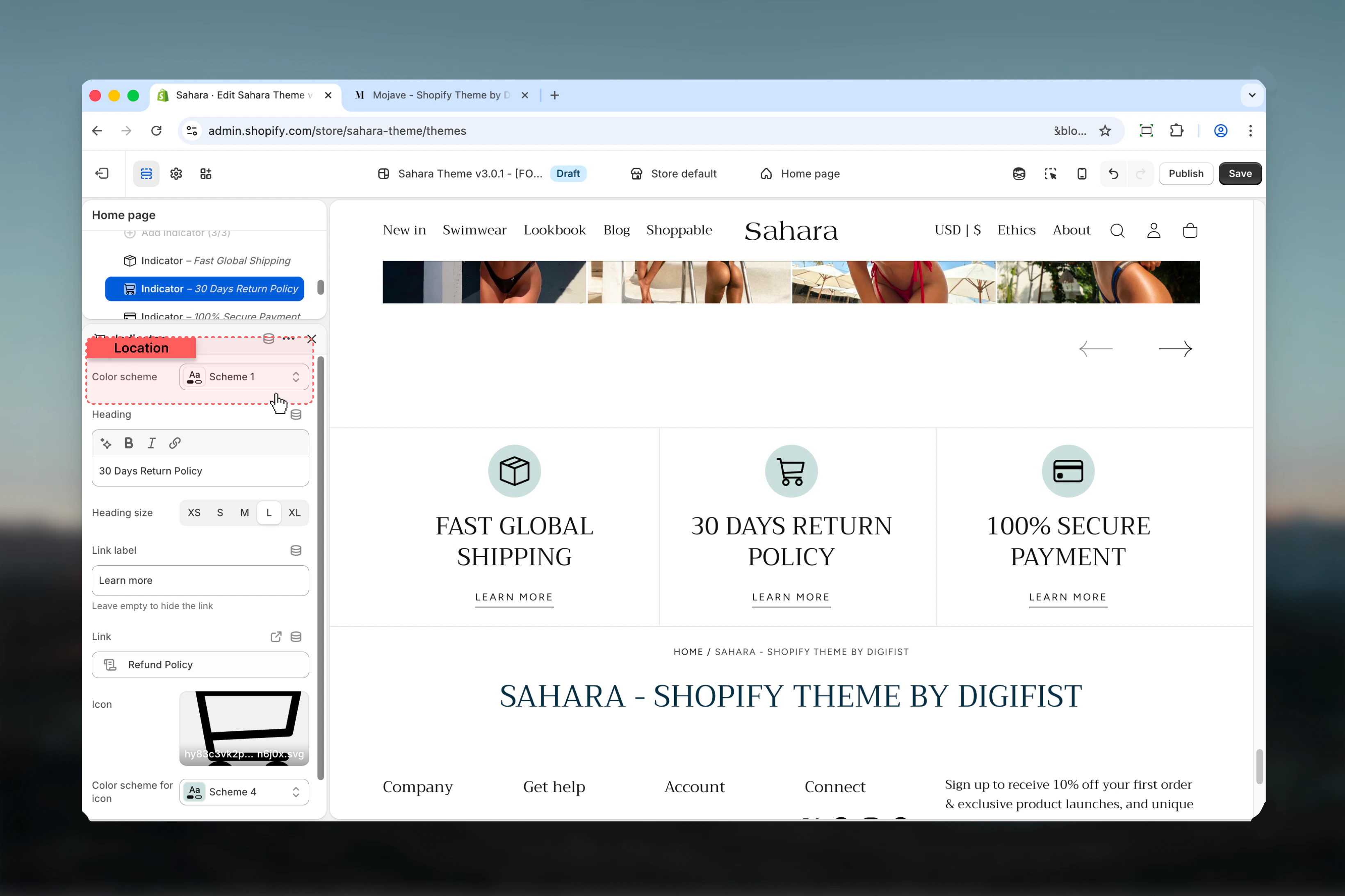The width and height of the screenshot is (1345, 896).
Task: Insert a link in Heading editor
Action: [x=175, y=443]
